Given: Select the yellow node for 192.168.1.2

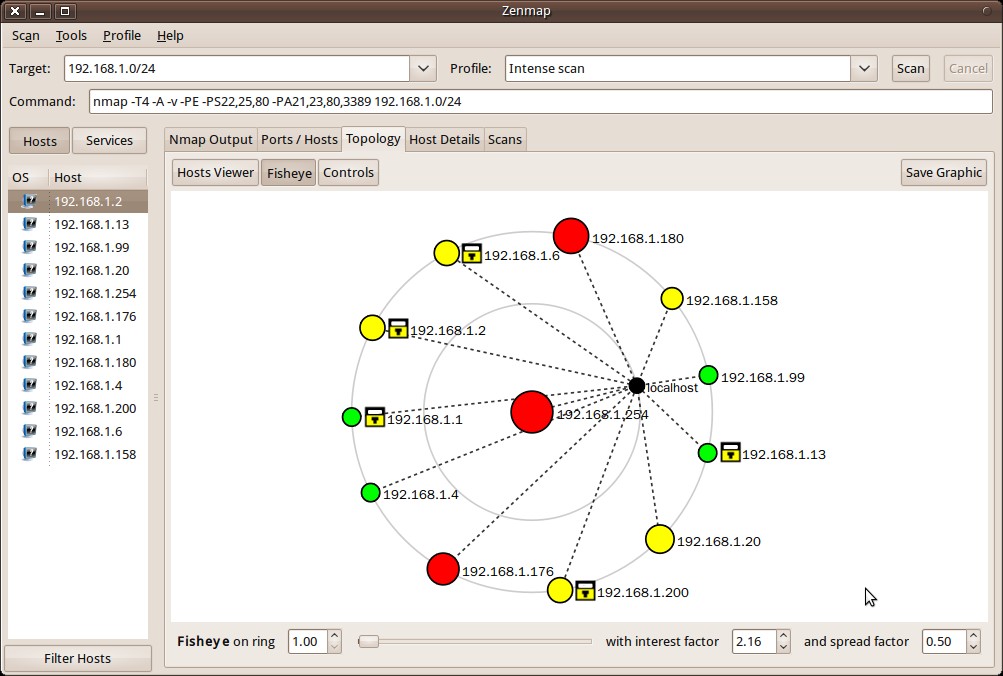Looking at the screenshot, I should click(x=372, y=327).
